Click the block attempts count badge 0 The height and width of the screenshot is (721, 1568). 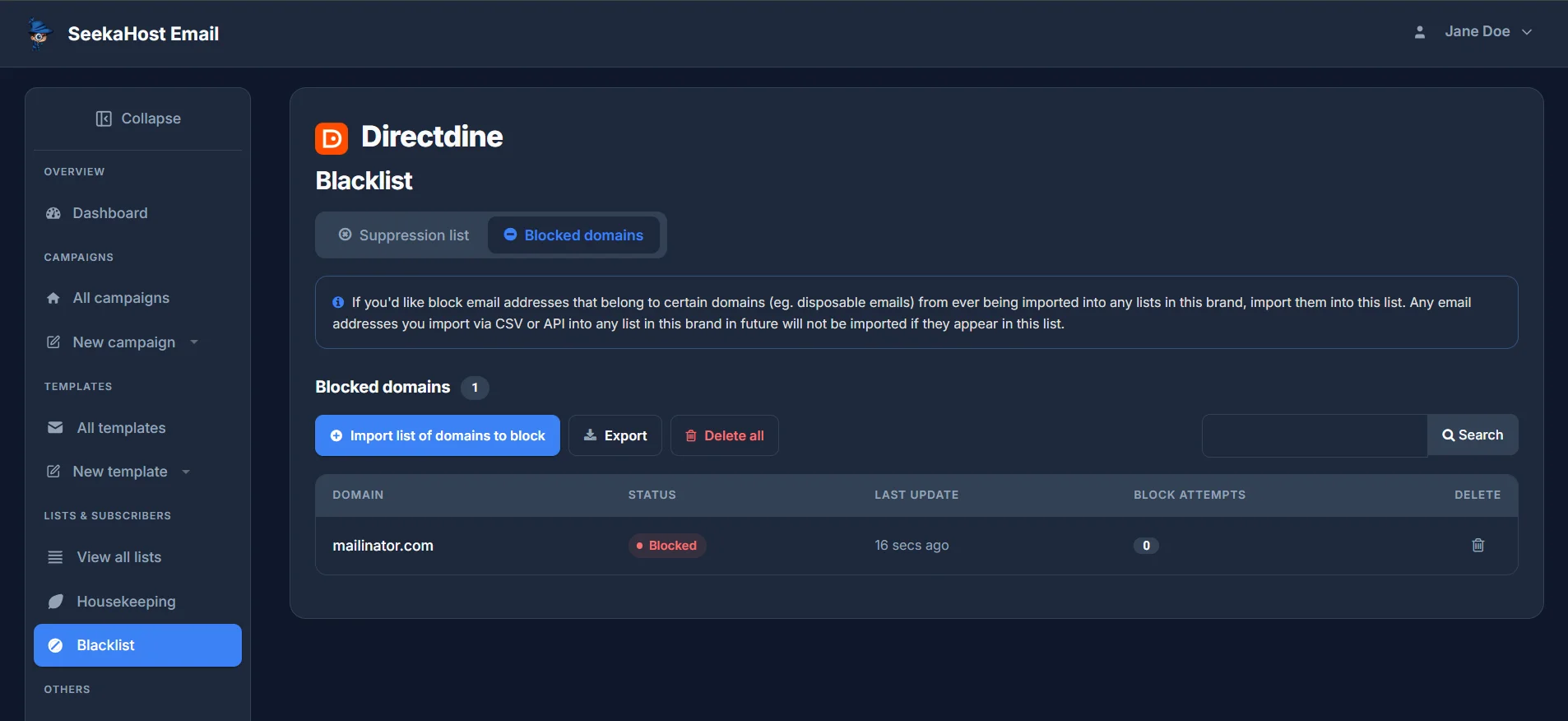point(1146,546)
